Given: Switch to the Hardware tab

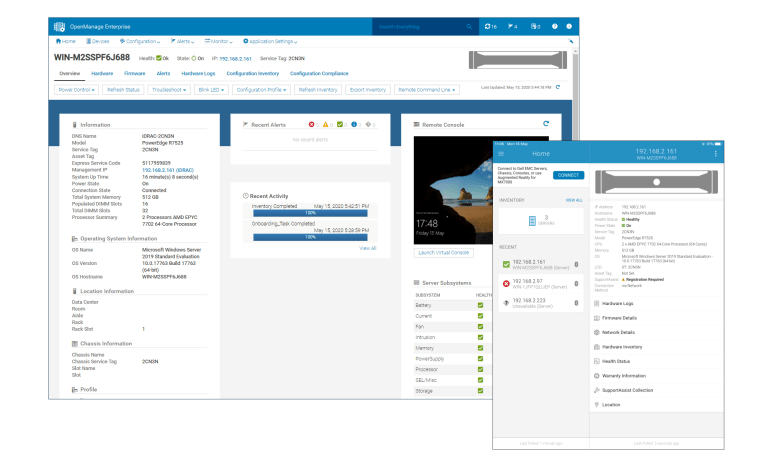Looking at the screenshot, I should tap(102, 74).
